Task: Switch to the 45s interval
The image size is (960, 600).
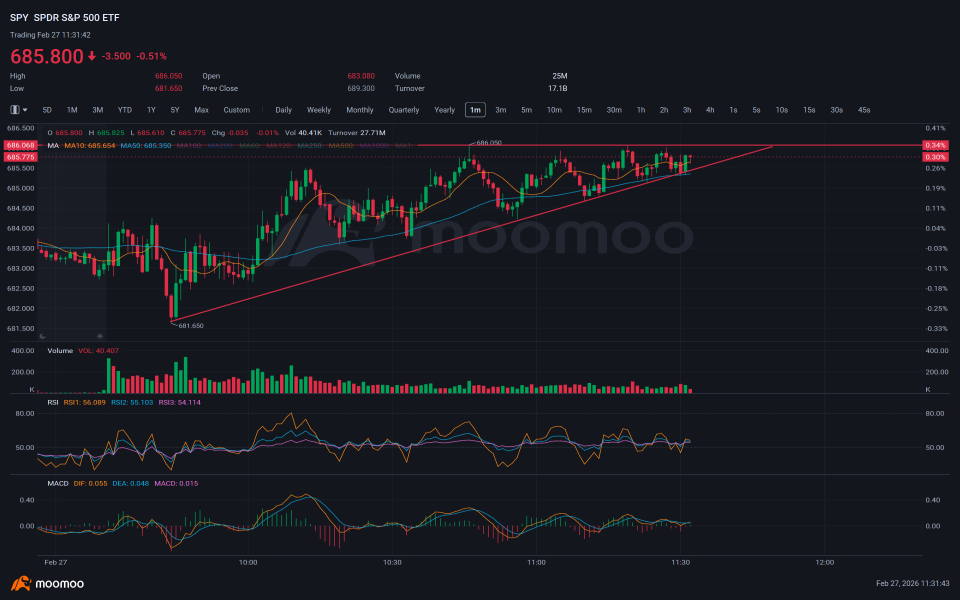Action: [x=864, y=110]
